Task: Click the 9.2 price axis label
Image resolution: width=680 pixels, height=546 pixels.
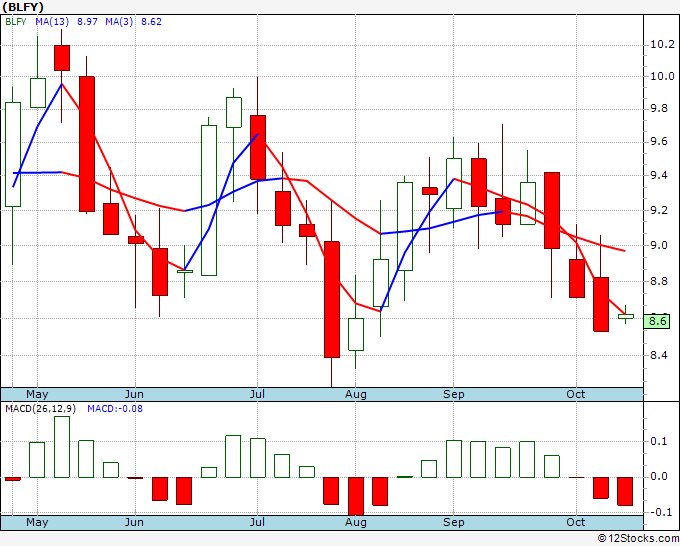Action: 659,210
